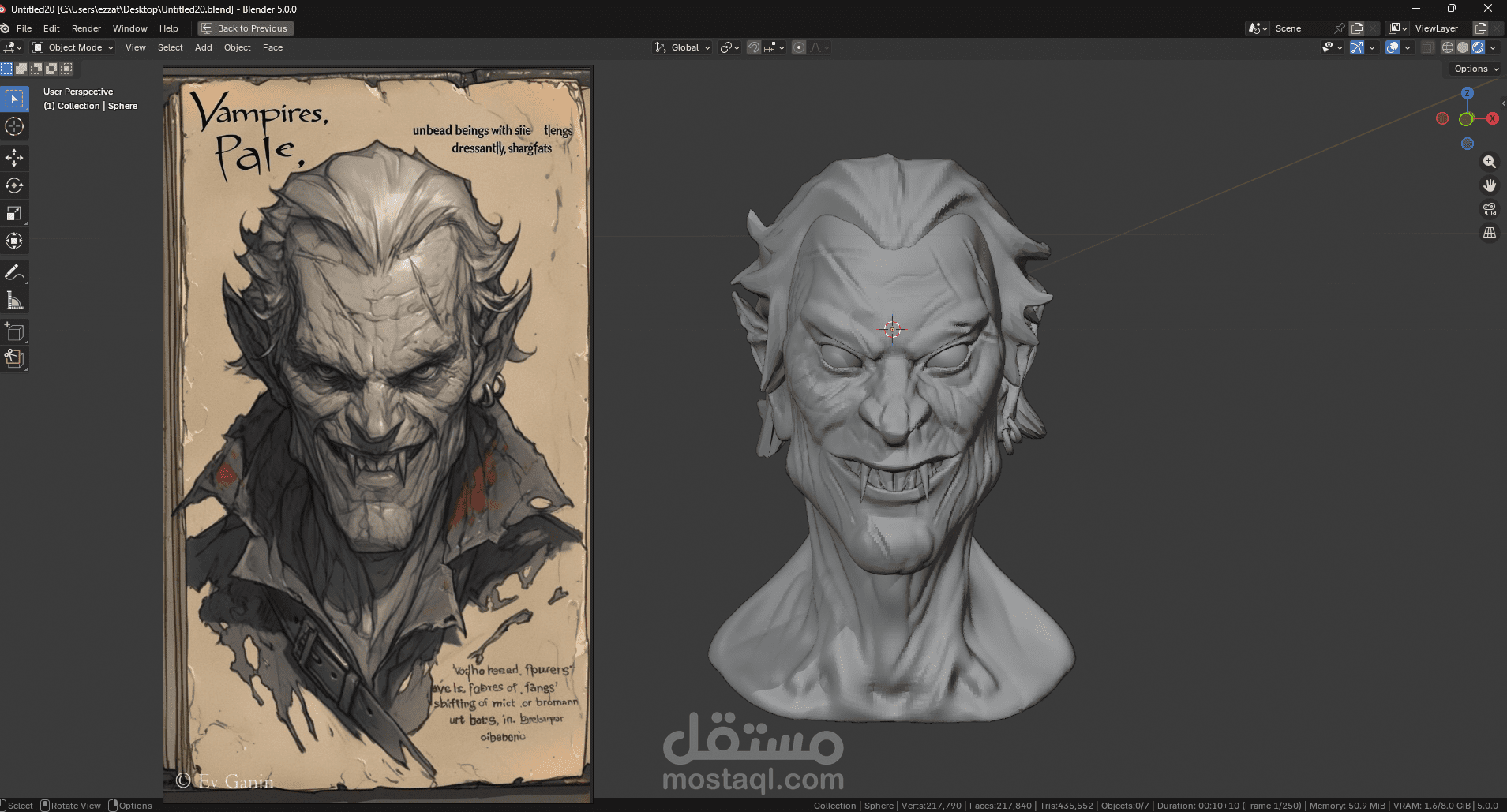Select the Move tool

(14, 158)
